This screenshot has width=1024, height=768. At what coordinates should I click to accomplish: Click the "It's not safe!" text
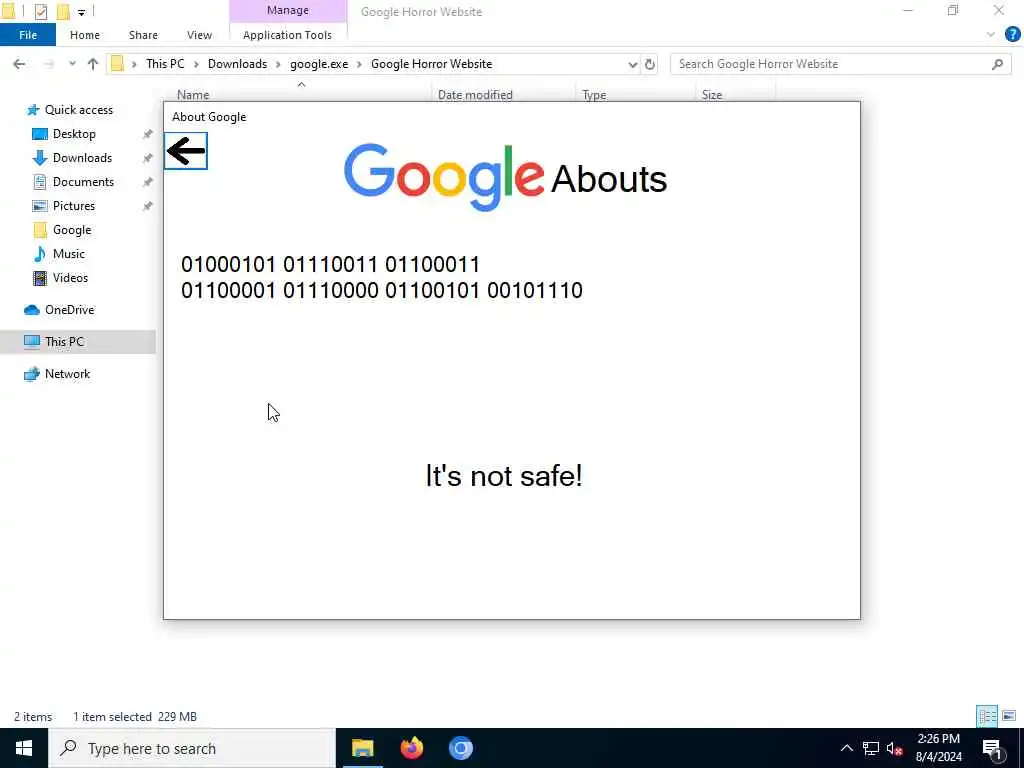tap(504, 475)
